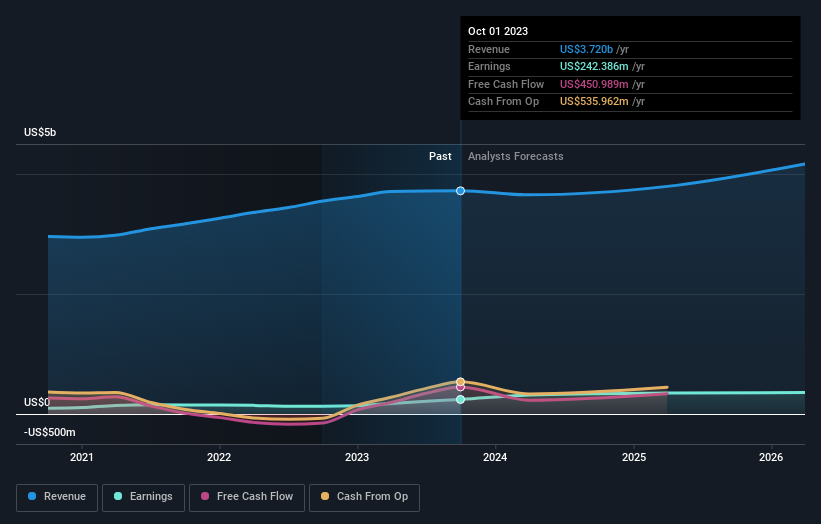Click the 2023 x-axis label
The height and width of the screenshot is (524, 821).
357,457
